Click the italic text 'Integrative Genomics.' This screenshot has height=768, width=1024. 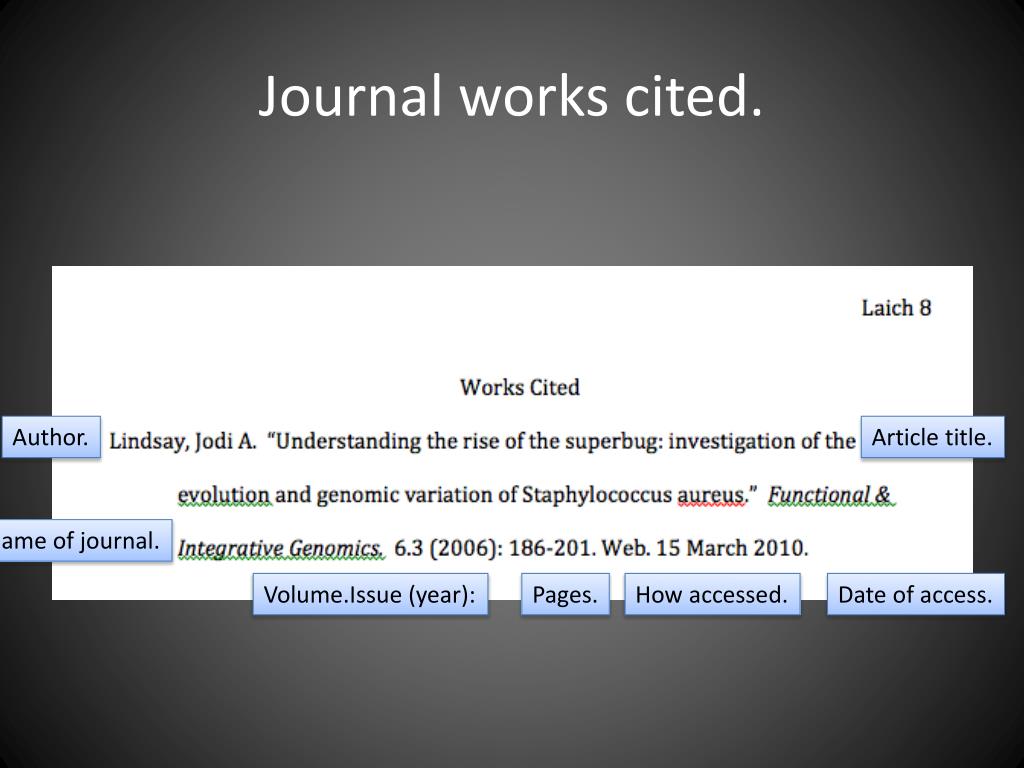(280, 548)
